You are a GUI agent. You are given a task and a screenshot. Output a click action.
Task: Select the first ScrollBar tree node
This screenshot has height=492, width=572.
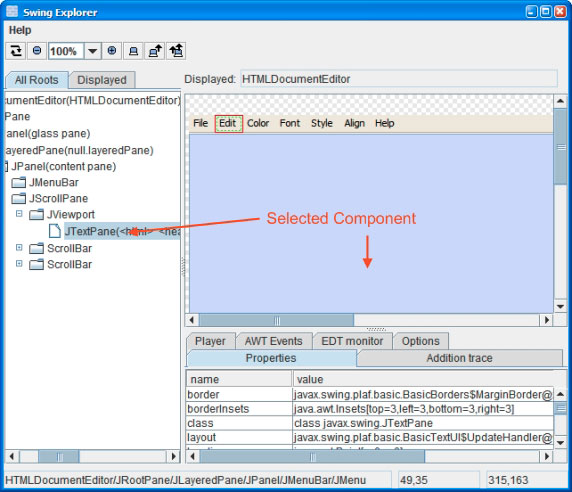click(x=69, y=248)
